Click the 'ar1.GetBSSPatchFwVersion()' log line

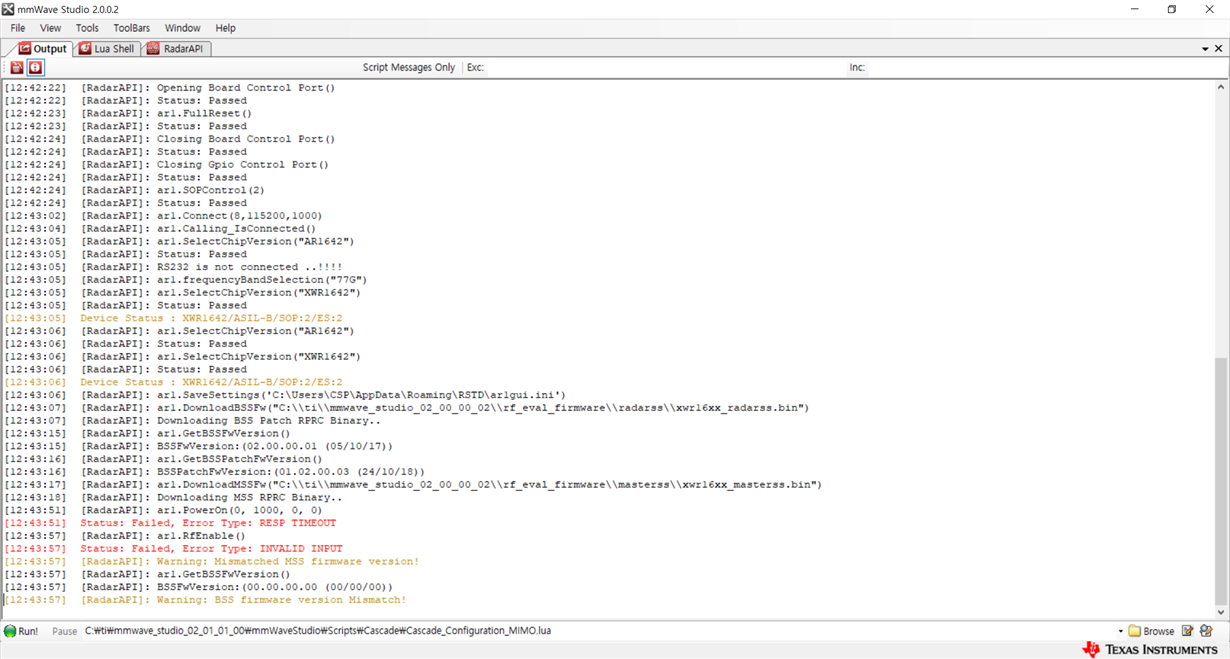tap(163, 459)
